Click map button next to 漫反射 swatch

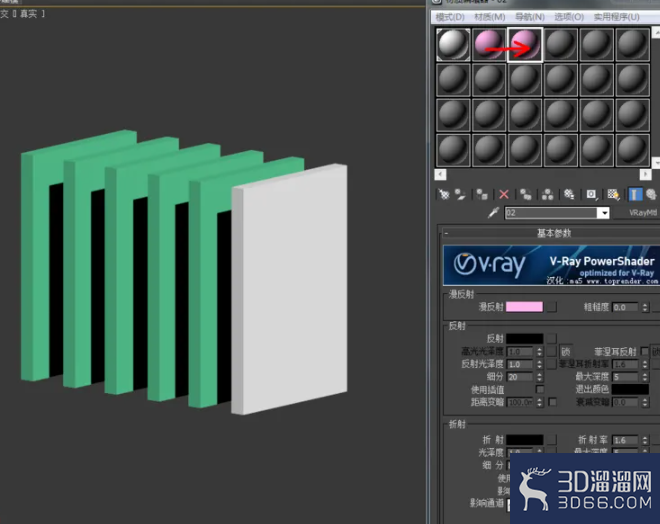(x=551, y=307)
